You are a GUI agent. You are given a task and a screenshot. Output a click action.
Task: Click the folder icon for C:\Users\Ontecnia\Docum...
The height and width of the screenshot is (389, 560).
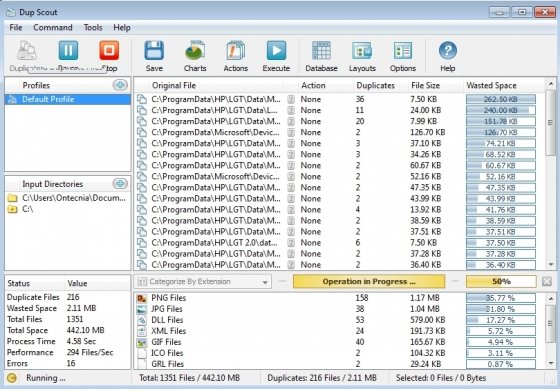coord(12,198)
